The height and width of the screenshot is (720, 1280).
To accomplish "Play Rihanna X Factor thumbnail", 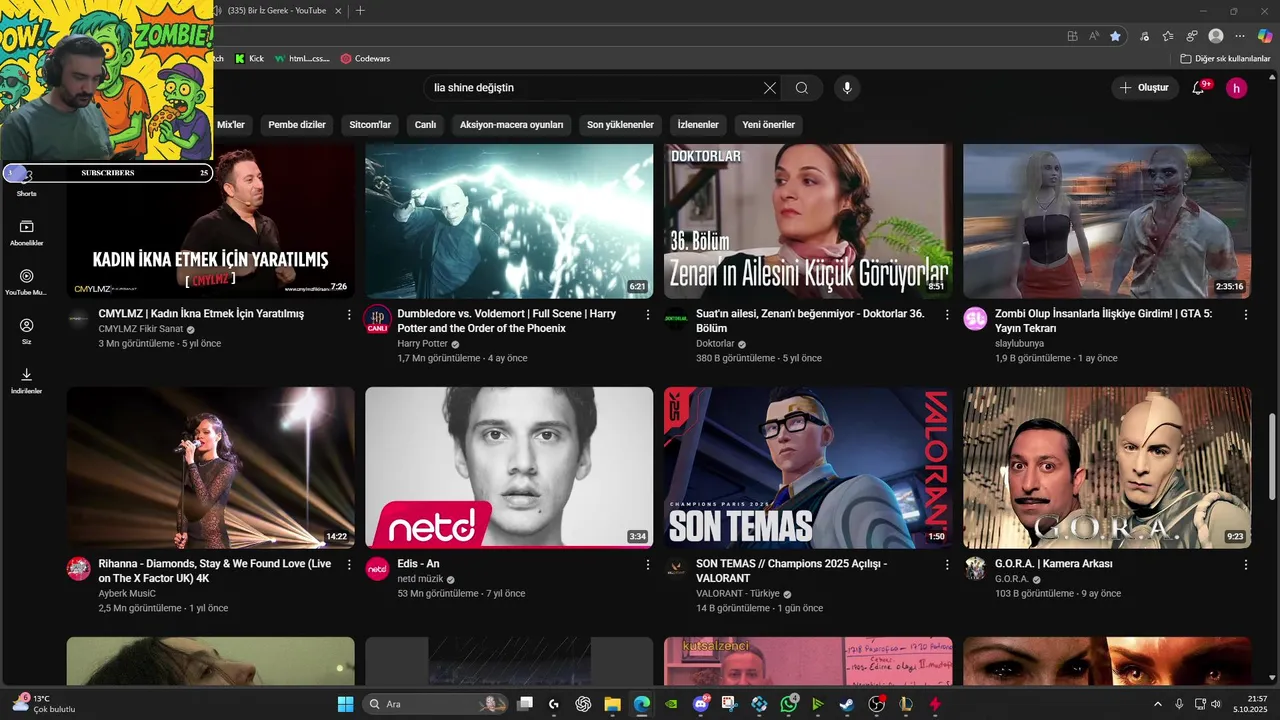I will tap(210, 468).
